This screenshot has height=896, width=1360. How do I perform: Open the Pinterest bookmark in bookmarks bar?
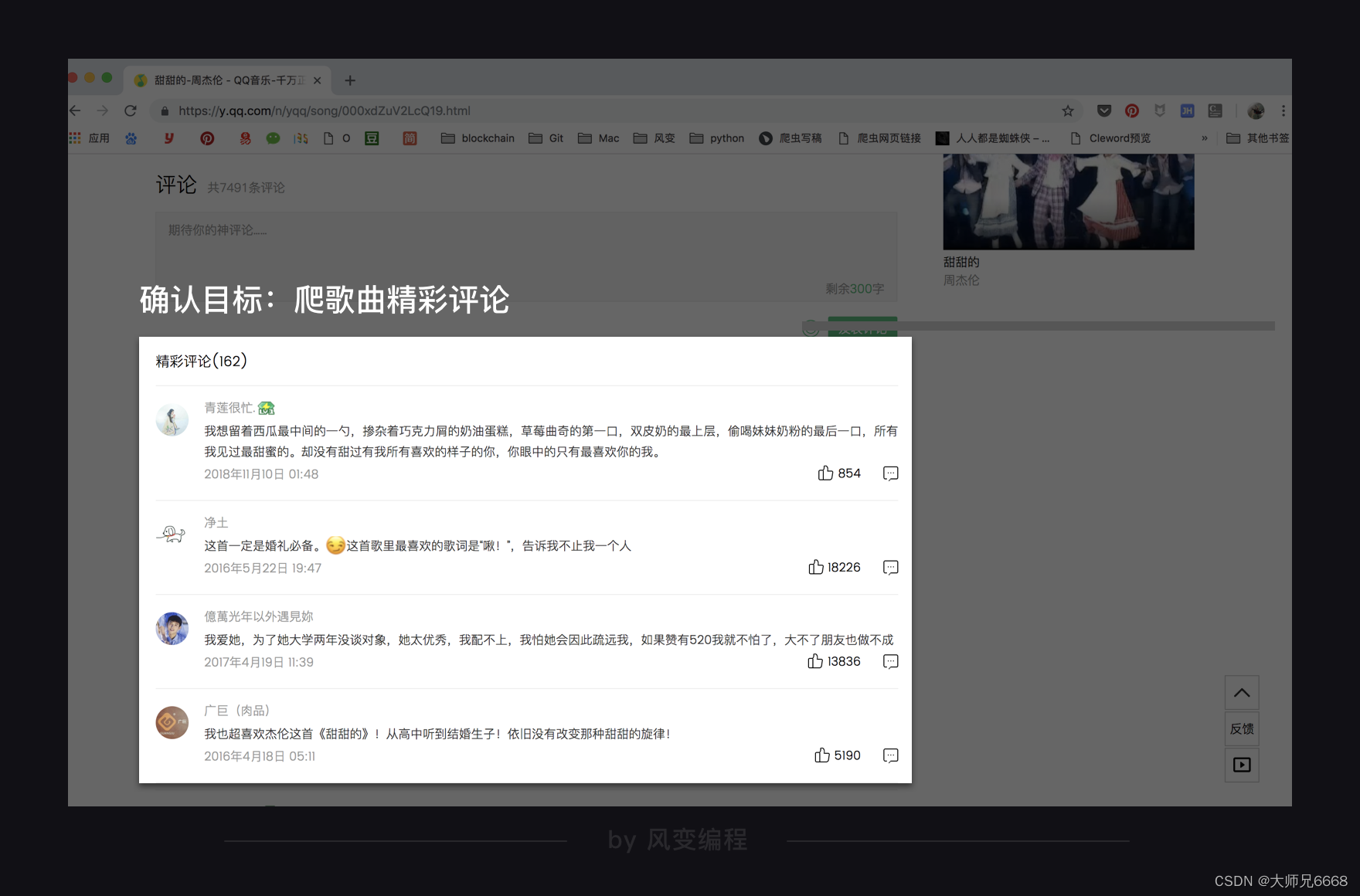coord(207,138)
